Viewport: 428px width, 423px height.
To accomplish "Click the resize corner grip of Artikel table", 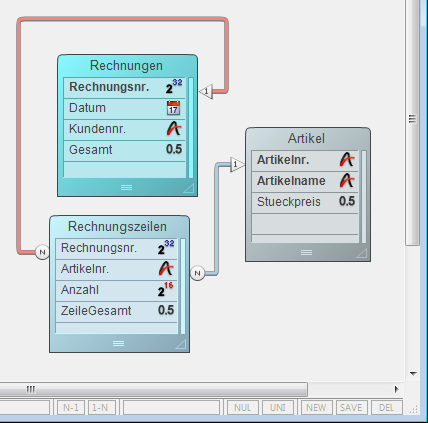I will 362,253.
